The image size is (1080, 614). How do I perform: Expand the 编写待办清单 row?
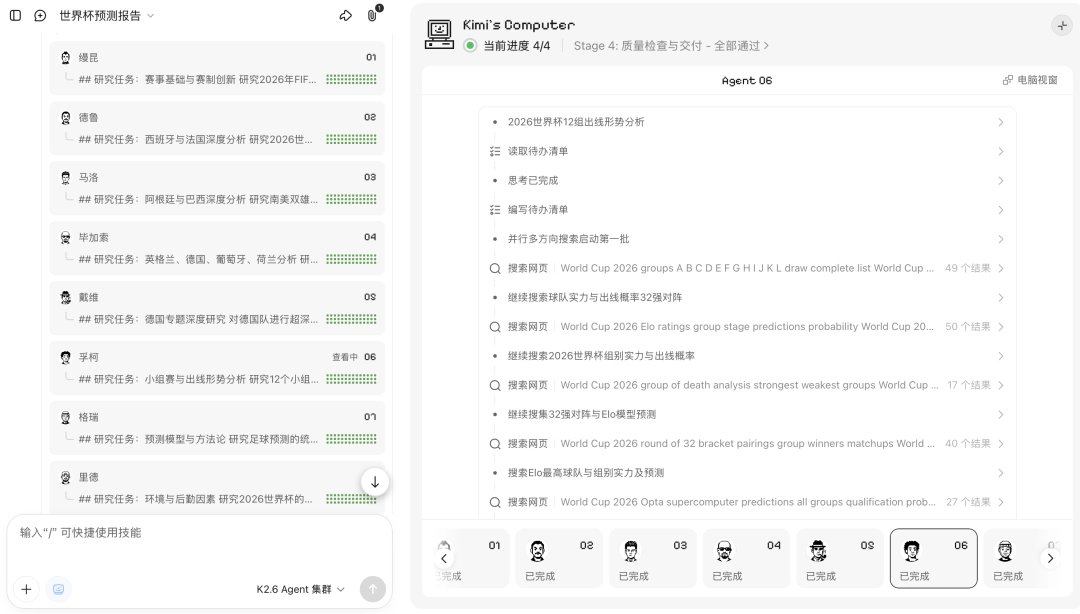click(747, 209)
